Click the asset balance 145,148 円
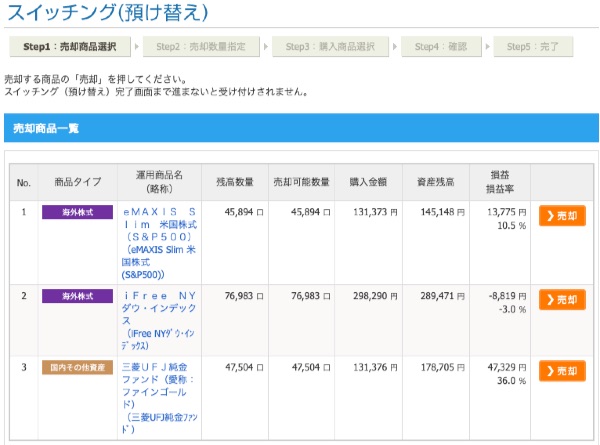Image resolution: width=600 pixels, height=445 pixels. click(x=442, y=212)
